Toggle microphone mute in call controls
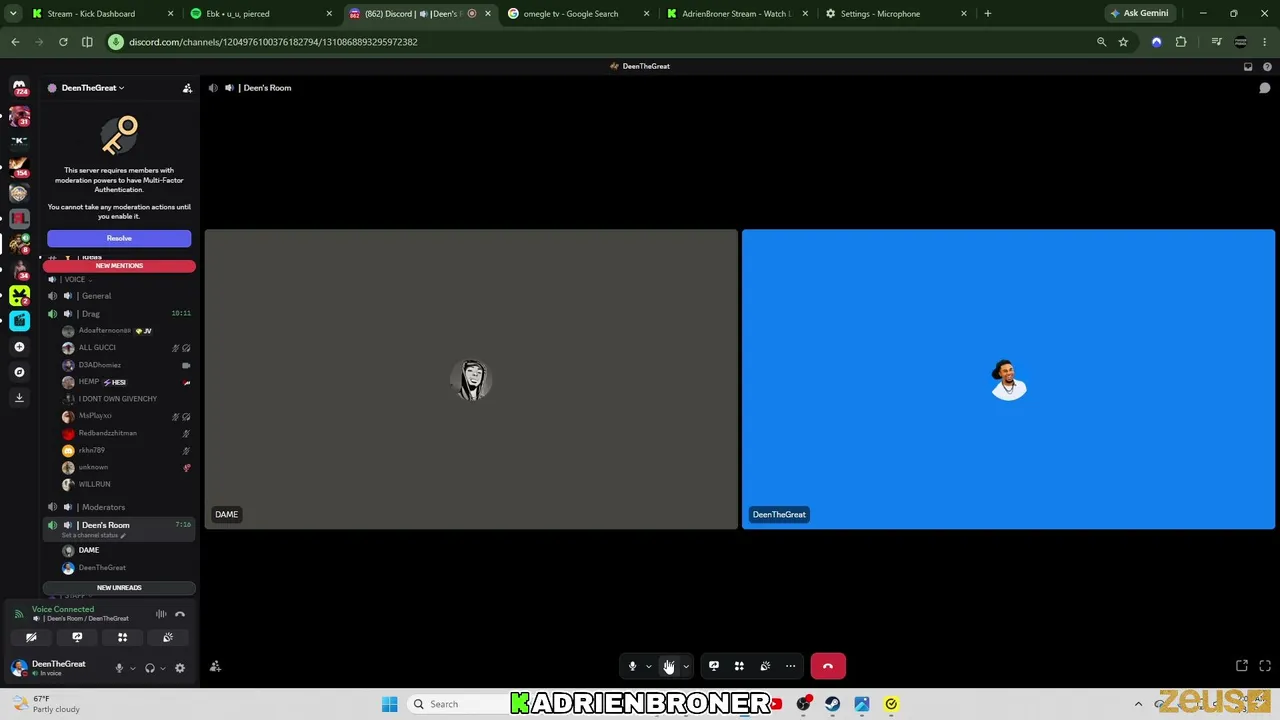This screenshot has width=1280, height=720. pyautogui.click(x=632, y=666)
